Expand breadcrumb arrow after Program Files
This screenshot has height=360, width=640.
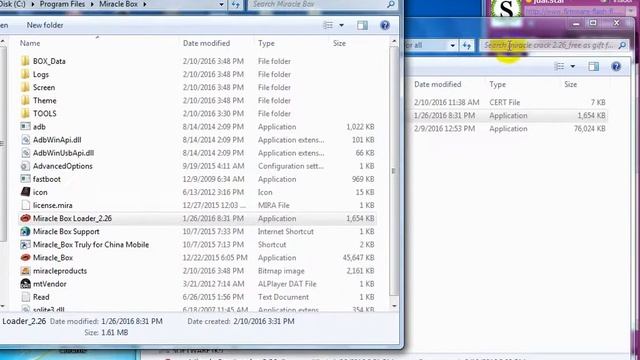coord(92,4)
